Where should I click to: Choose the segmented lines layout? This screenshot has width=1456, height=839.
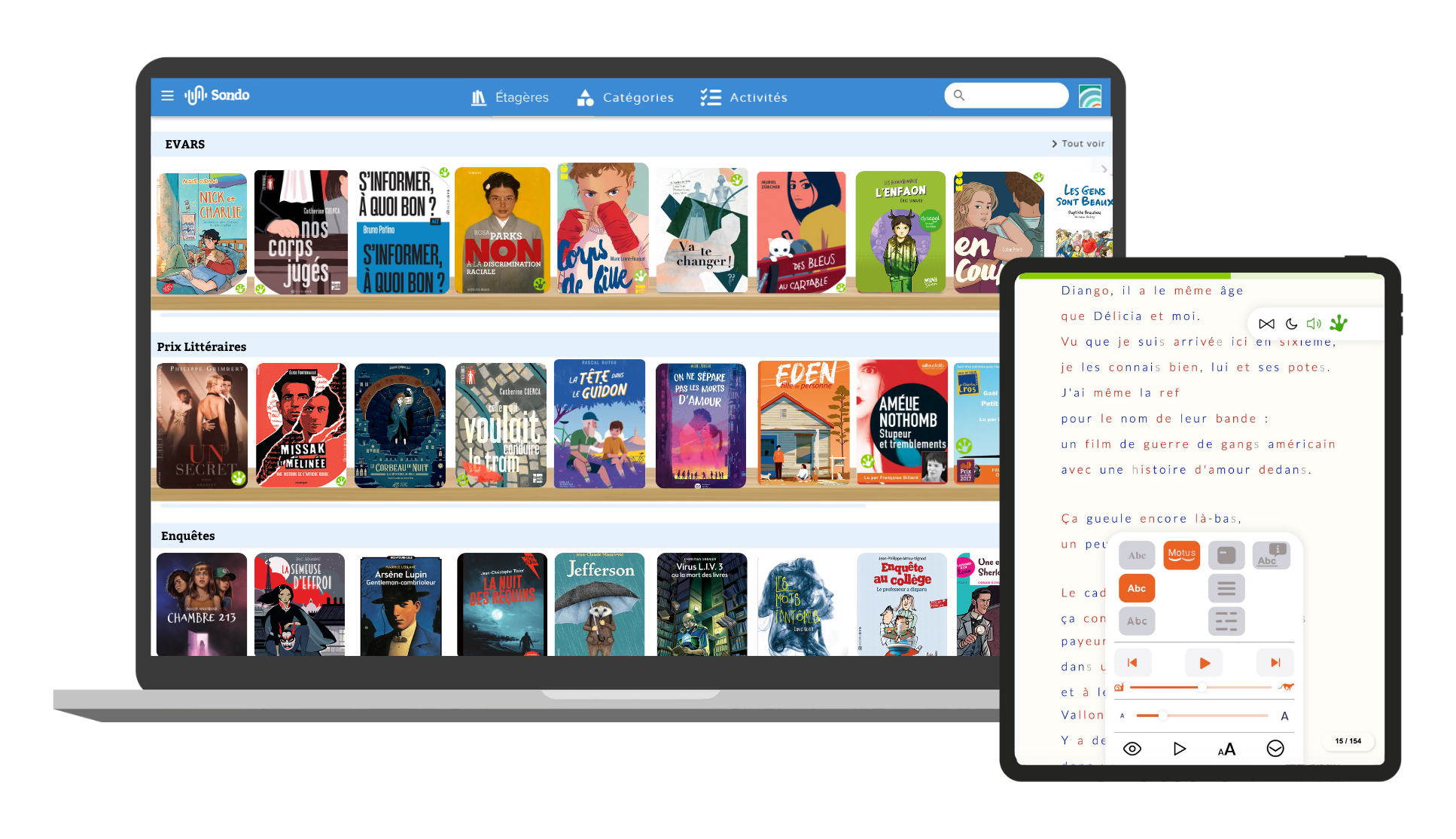tap(1226, 621)
